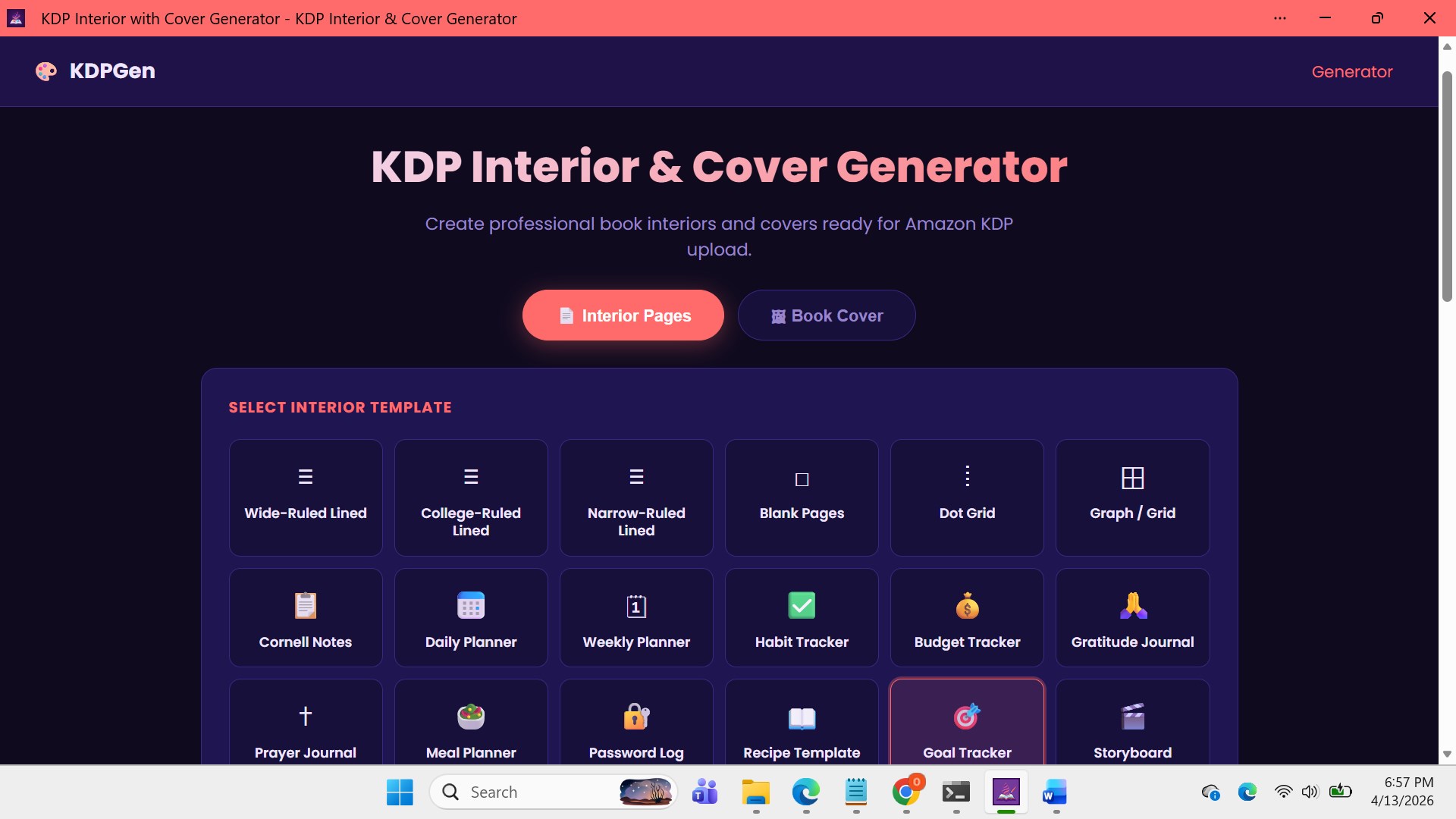The image size is (1456, 819).
Task: Pick the Cornell Notes template
Action: click(x=306, y=618)
